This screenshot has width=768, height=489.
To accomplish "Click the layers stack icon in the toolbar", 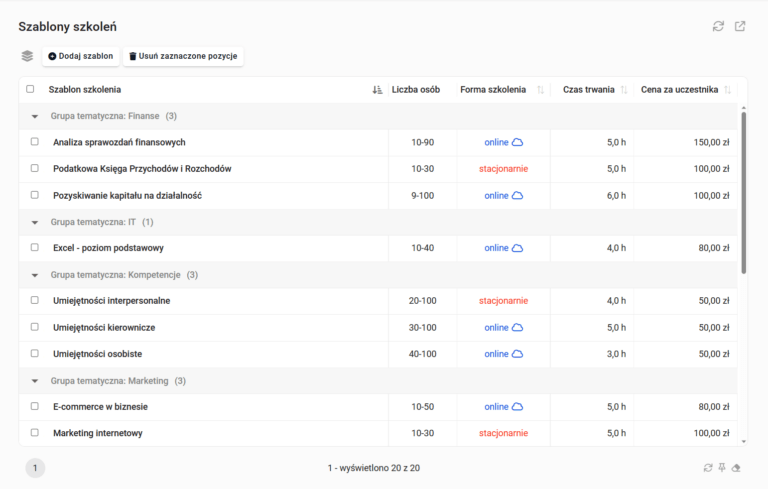I will [x=27, y=56].
